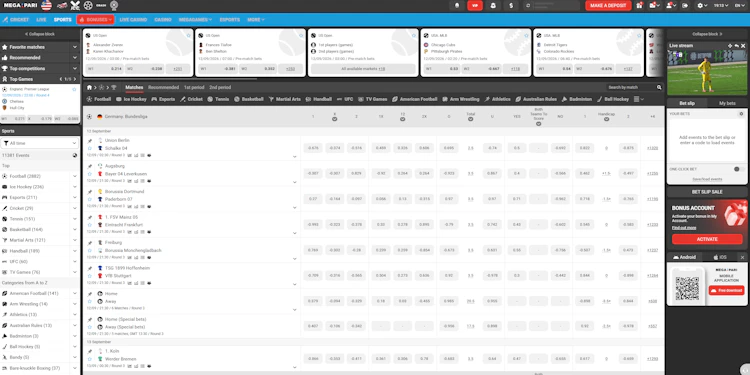Image resolution: width=750 pixels, height=375 pixels.
Task: Open LIVE CASINO in nav bar
Action: coord(133,20)
